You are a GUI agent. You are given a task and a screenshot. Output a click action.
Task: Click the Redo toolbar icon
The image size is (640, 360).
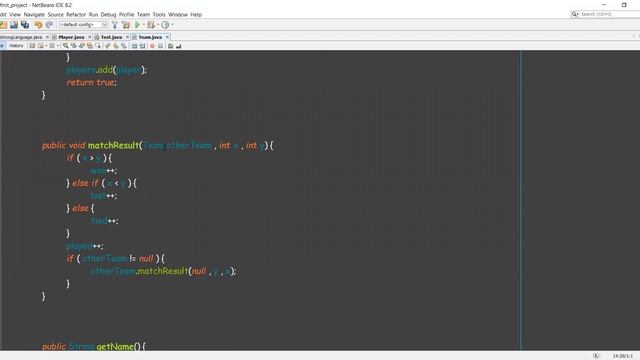pyautogui.click(x=49, y=25)
